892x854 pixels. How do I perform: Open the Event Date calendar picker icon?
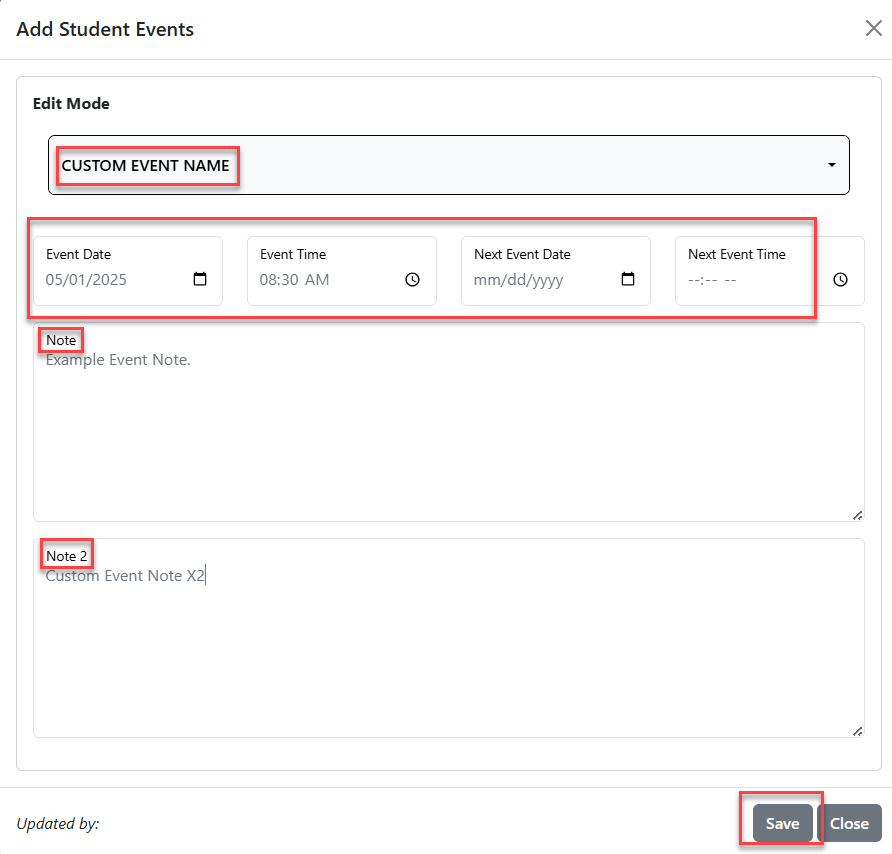(x=200, y=279)
